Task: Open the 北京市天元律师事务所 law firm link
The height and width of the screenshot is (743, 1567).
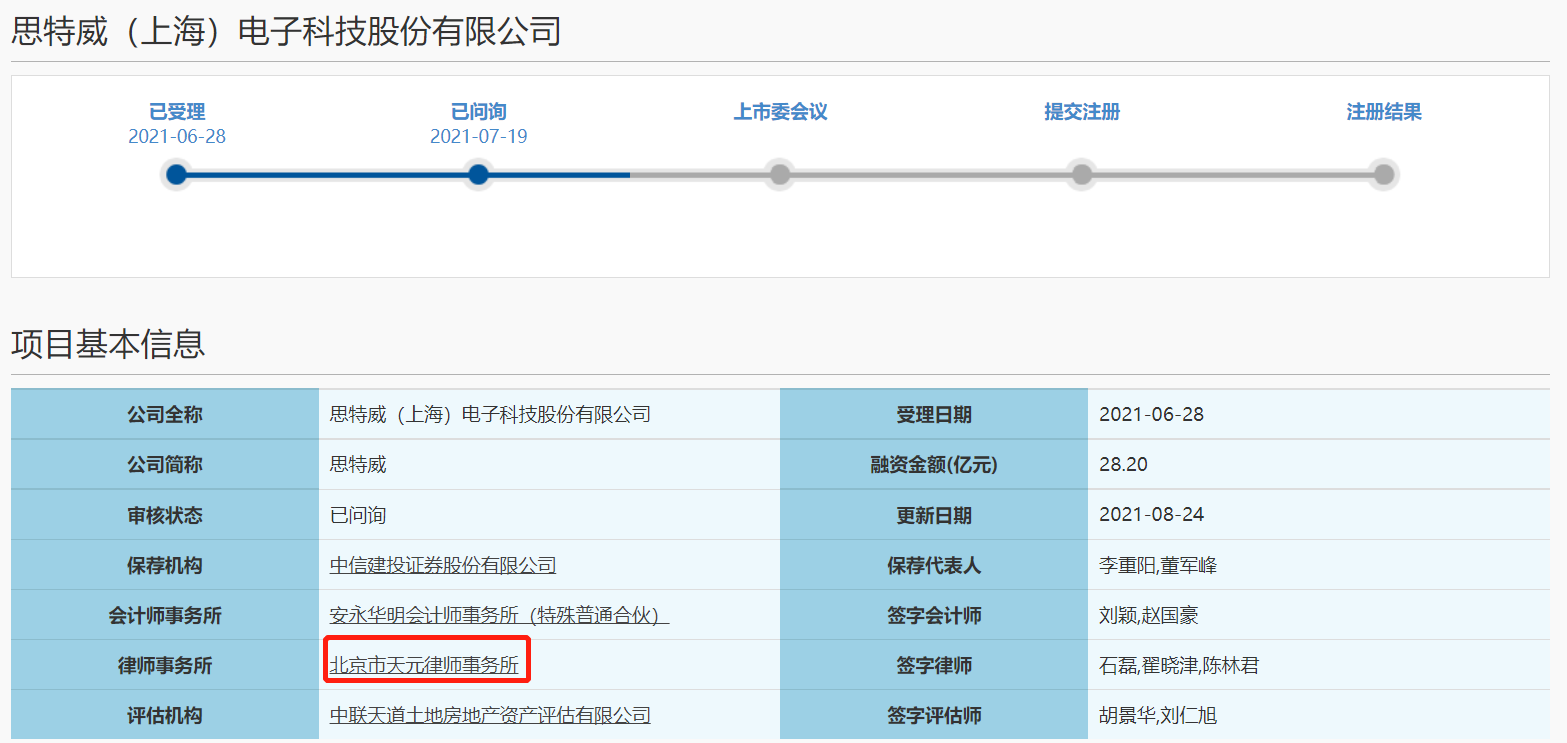Action: [x=425, y=666]
